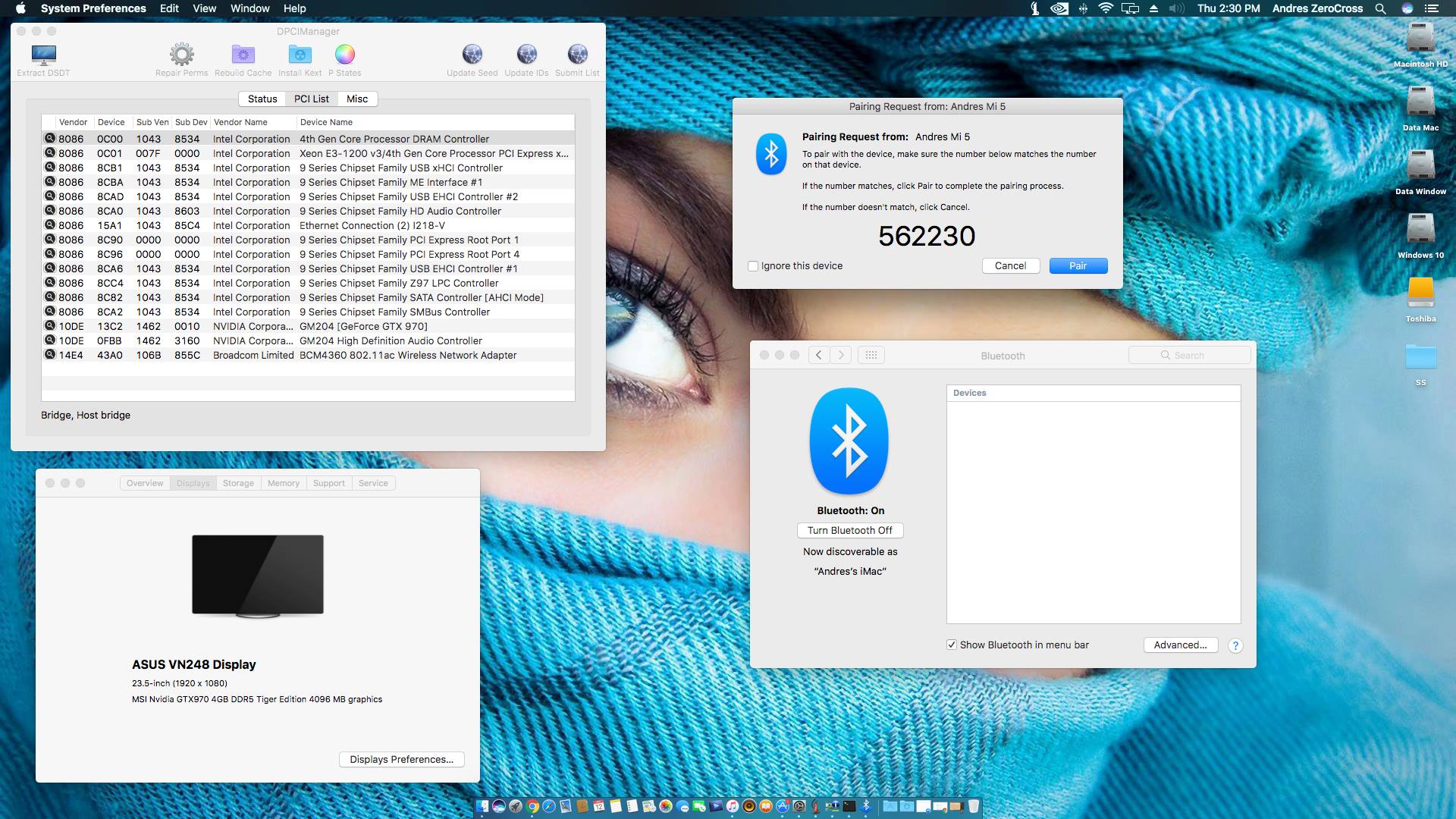This screenshot has width=1456, height=819.
Task: Open the Show All preferences grid button
Action: coord(871,355)
